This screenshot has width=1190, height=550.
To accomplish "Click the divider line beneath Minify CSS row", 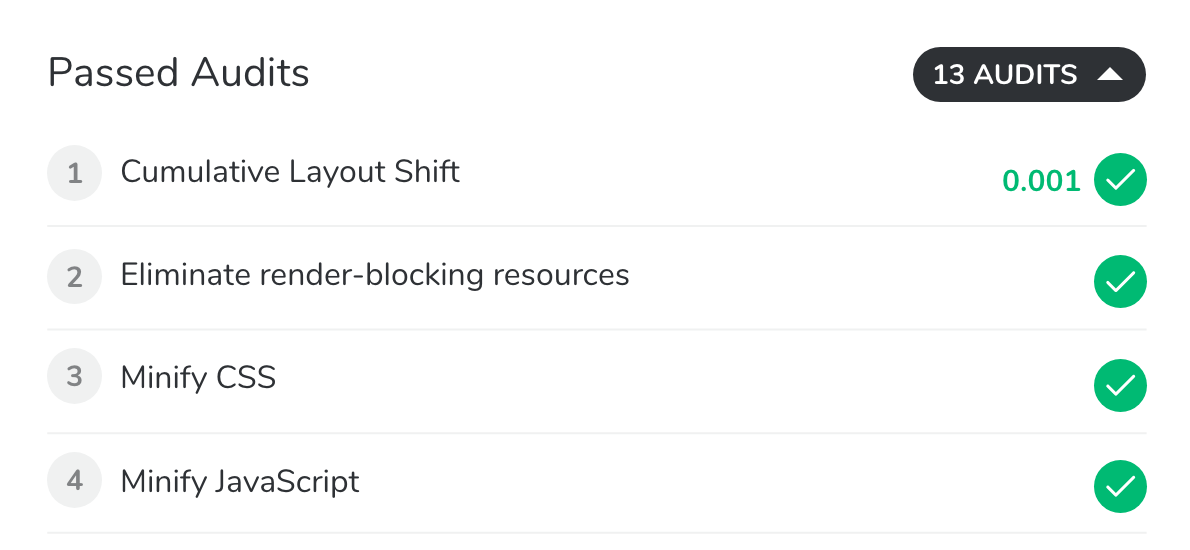I will click(597, 433).
